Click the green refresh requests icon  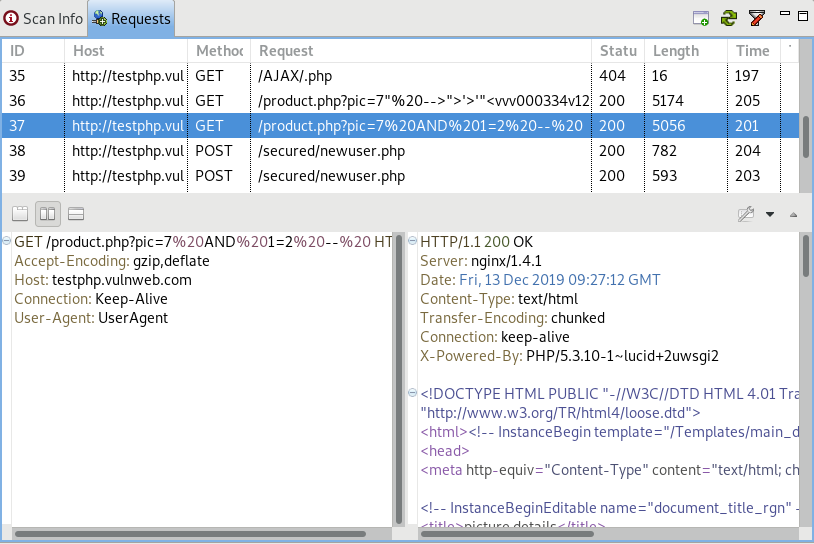click(x=729, y=18)
